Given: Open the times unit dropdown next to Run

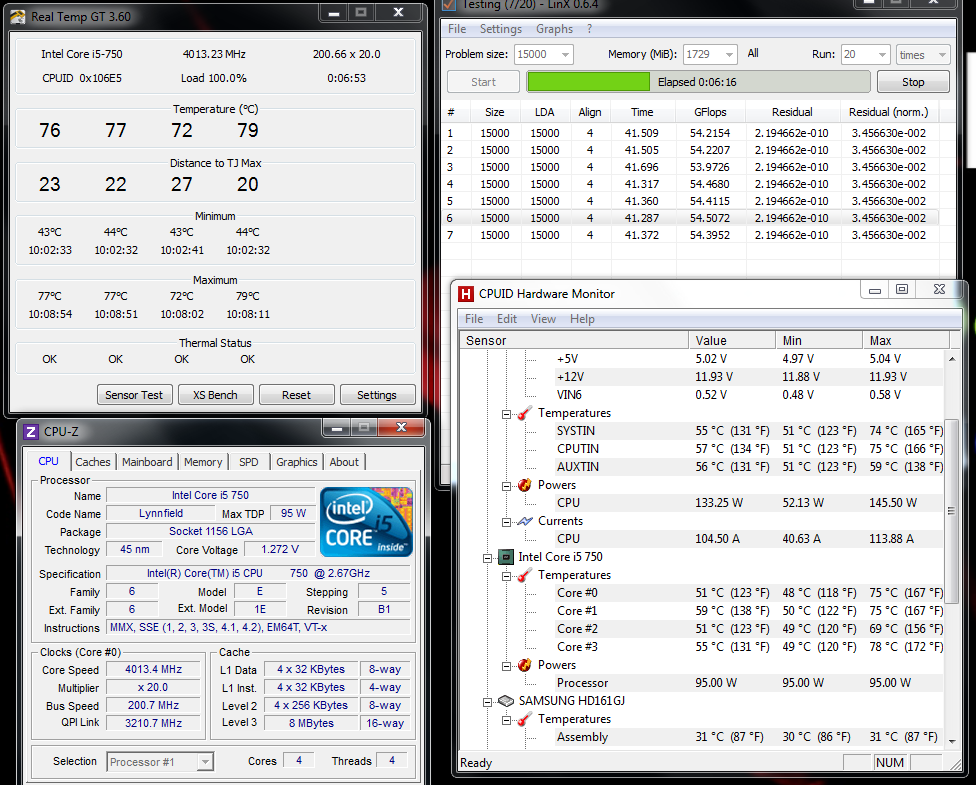Looking at the screenshot, I should (x=939, y=55).
